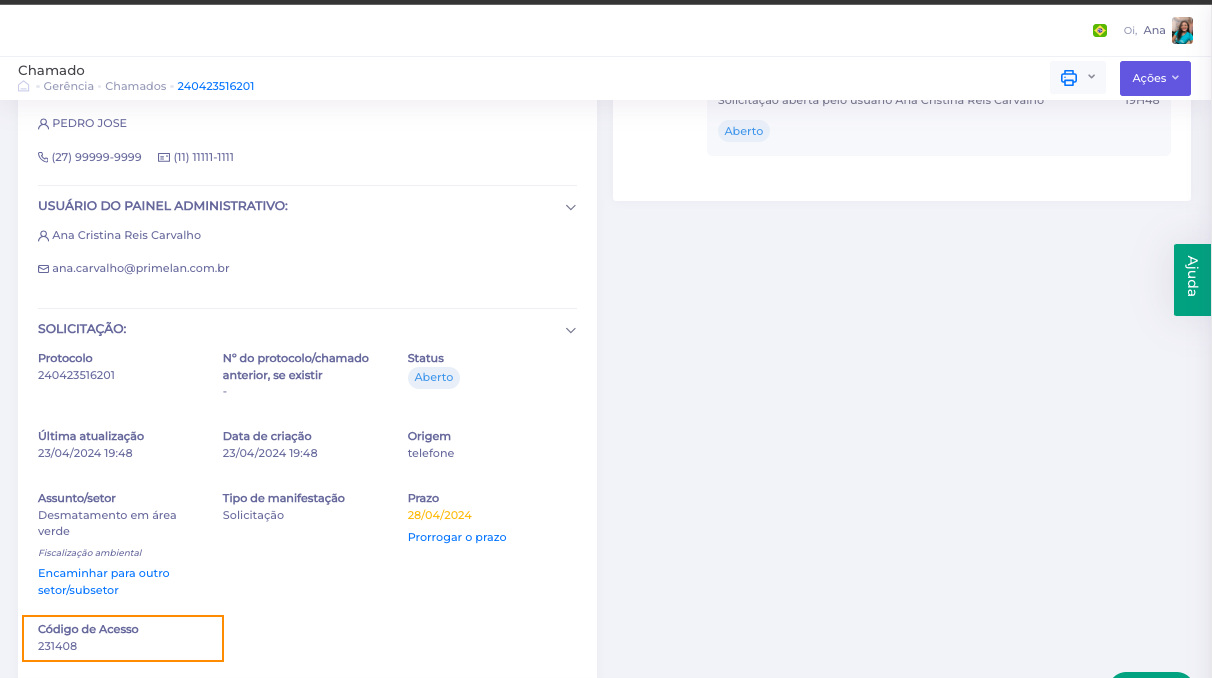Select the access code 231408
Viewport: 1212px width, 678px height.
(x=57, y=646)
